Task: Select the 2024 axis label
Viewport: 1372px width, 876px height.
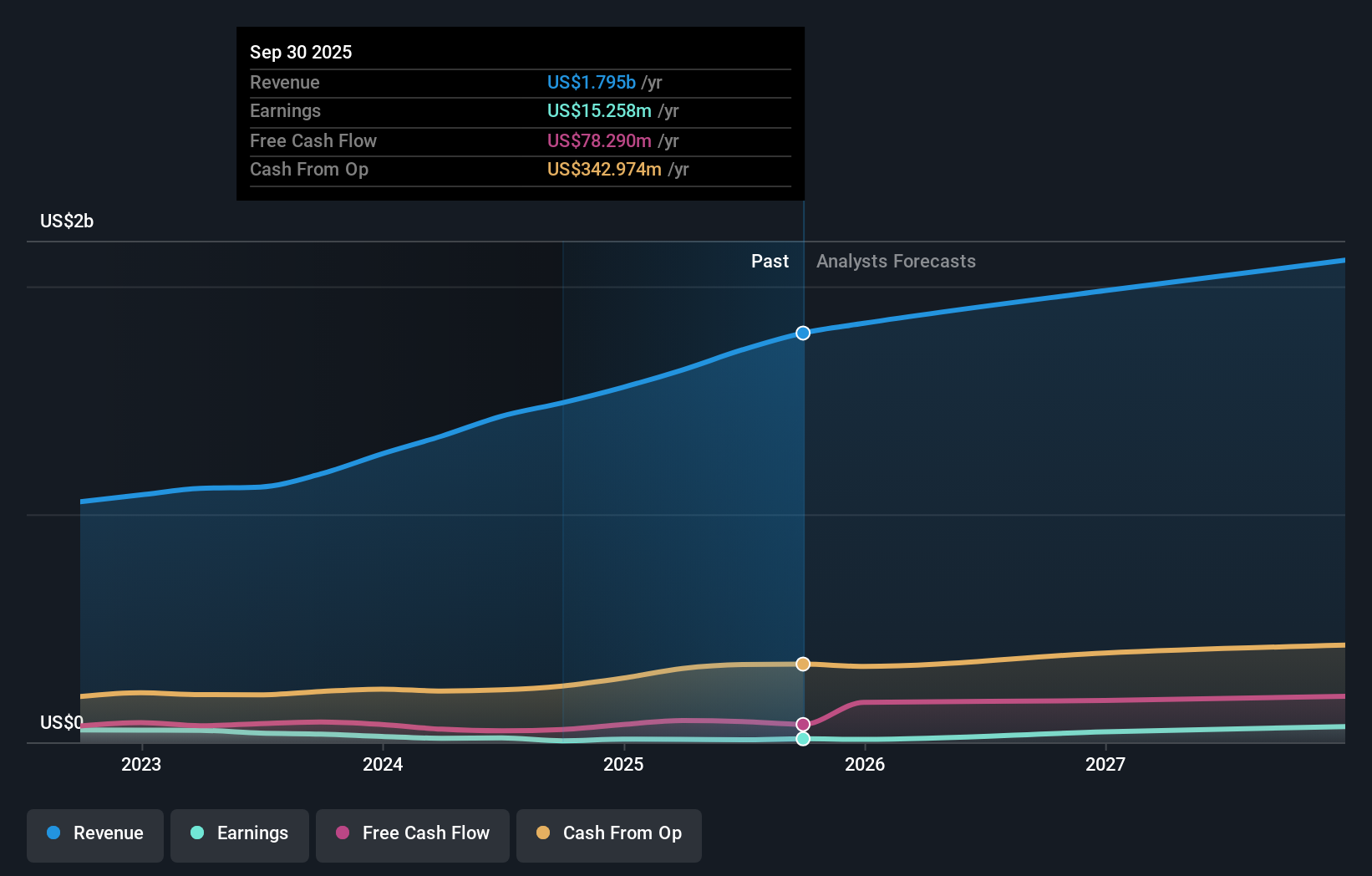Action: (382, 764)
